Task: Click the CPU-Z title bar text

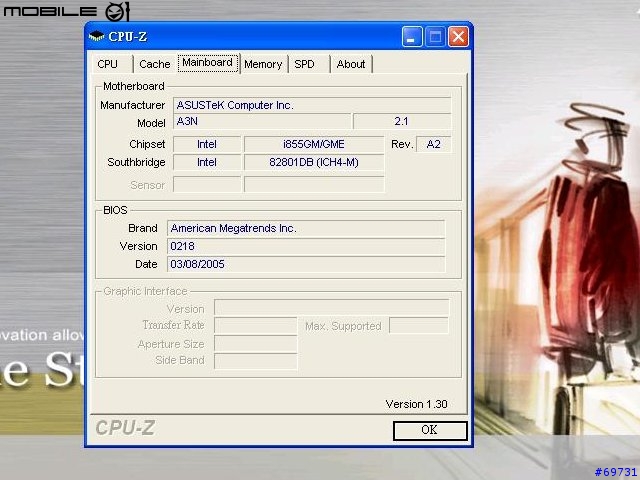Action: tap(128, 37)
